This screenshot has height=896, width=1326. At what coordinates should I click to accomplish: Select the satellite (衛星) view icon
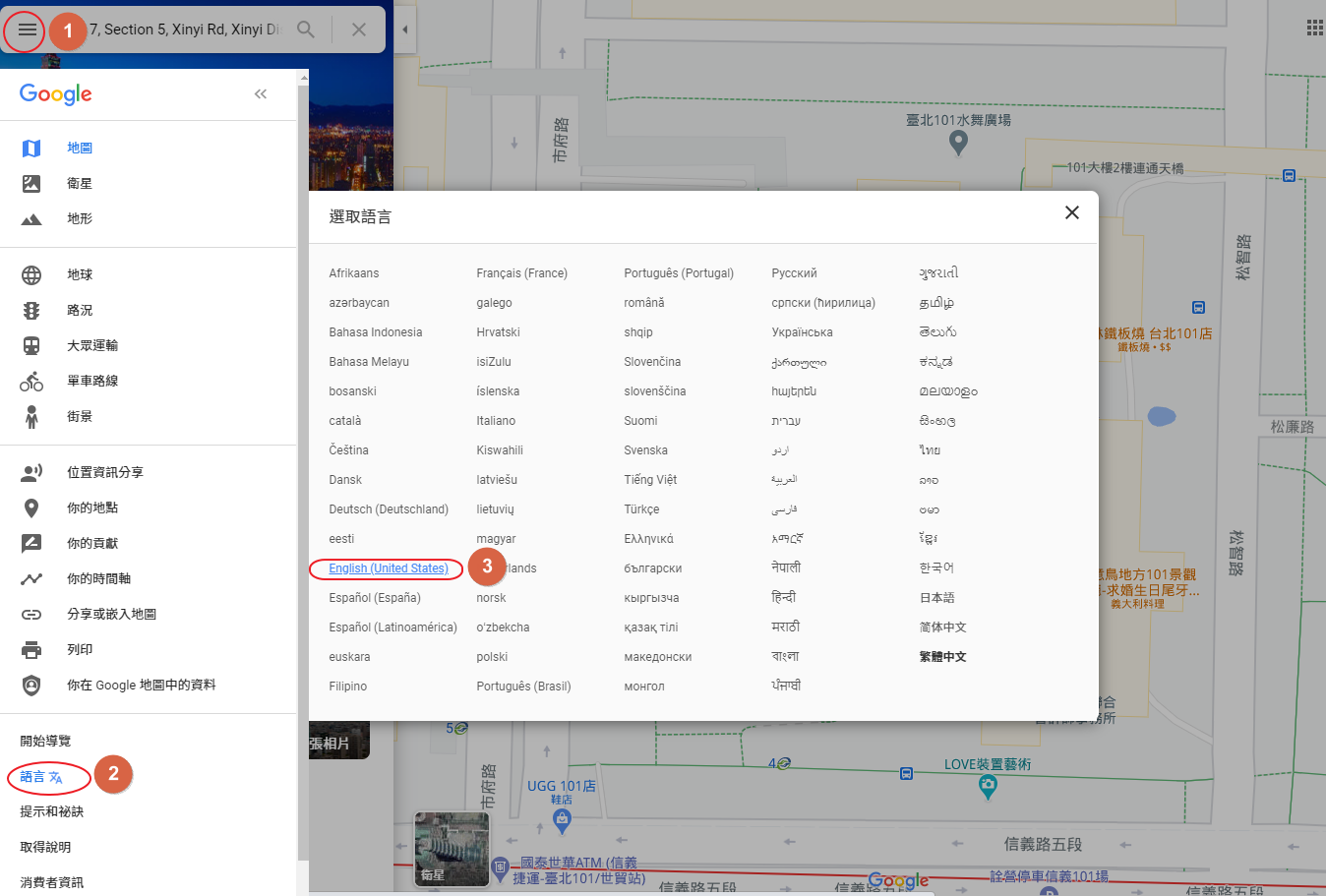point(31,183)
